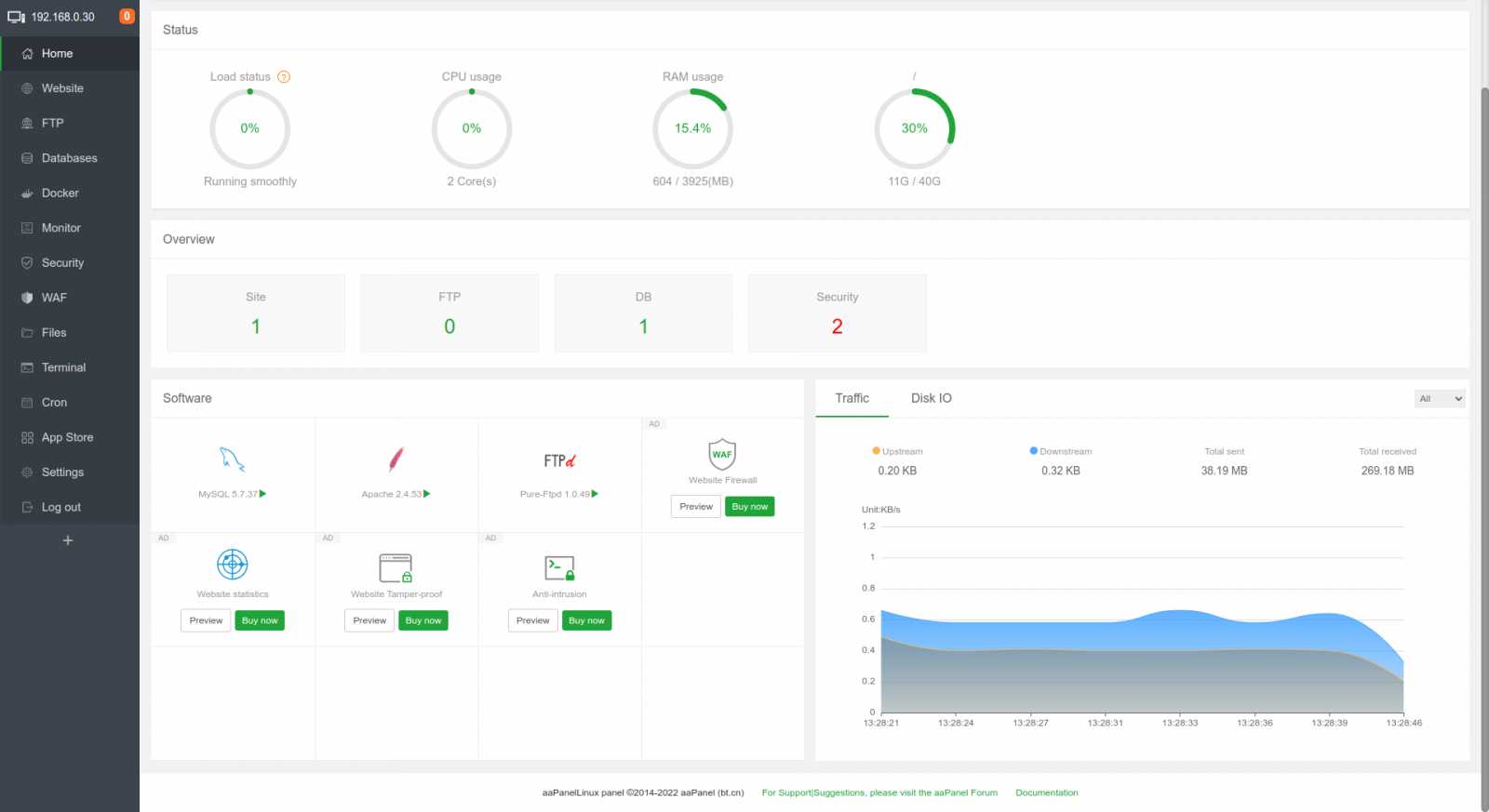The image size is (1489, 812).
Task: Click the Log out icon in sidebar
Action: pyautogui.click(x=27, y=507)
